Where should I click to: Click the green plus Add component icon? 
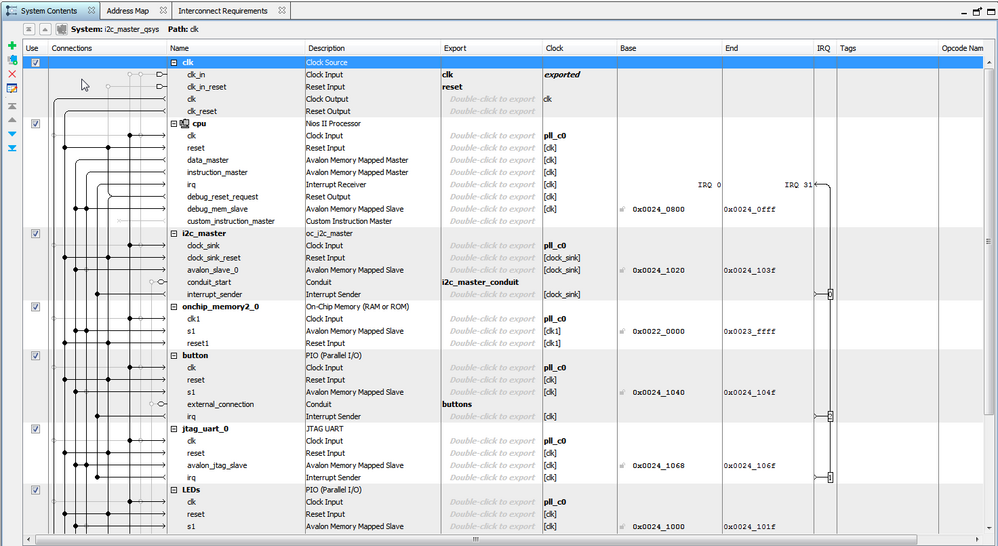click(x=11, y=46)
